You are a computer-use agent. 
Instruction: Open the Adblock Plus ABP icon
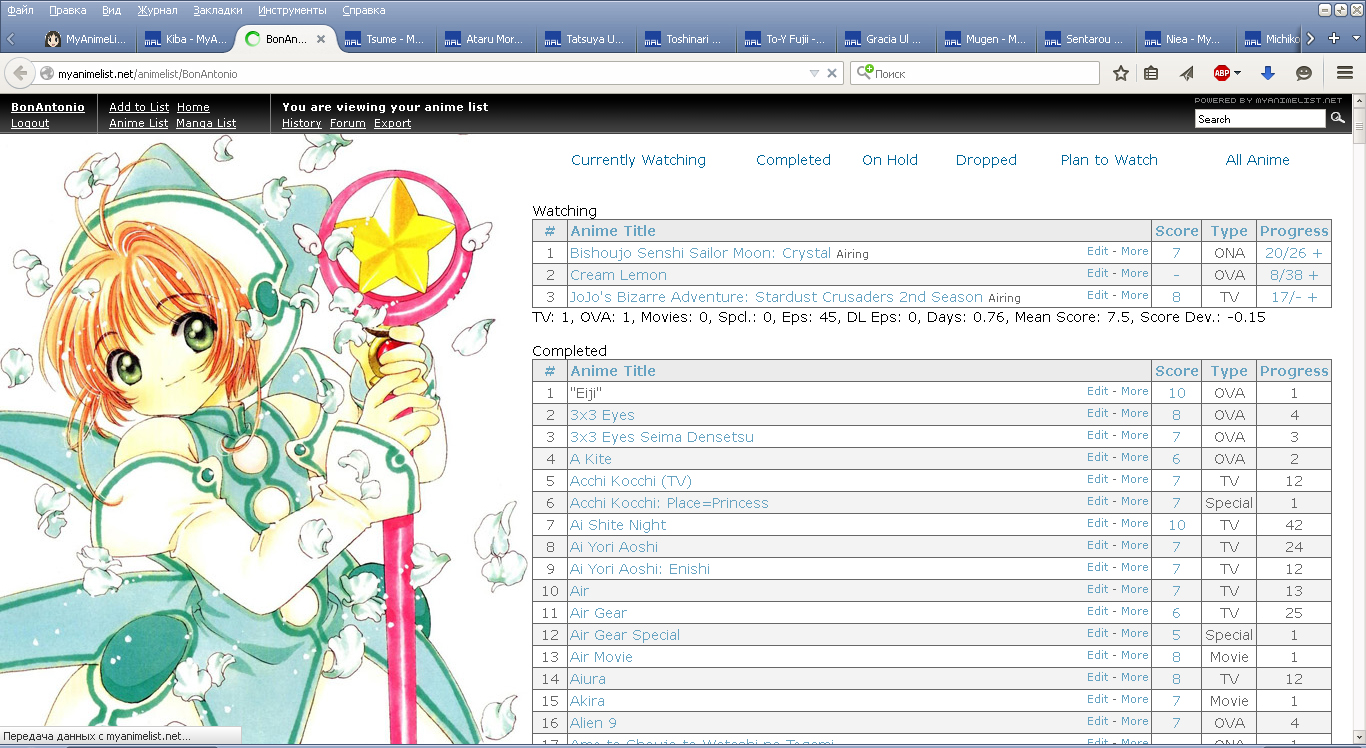1222,73
